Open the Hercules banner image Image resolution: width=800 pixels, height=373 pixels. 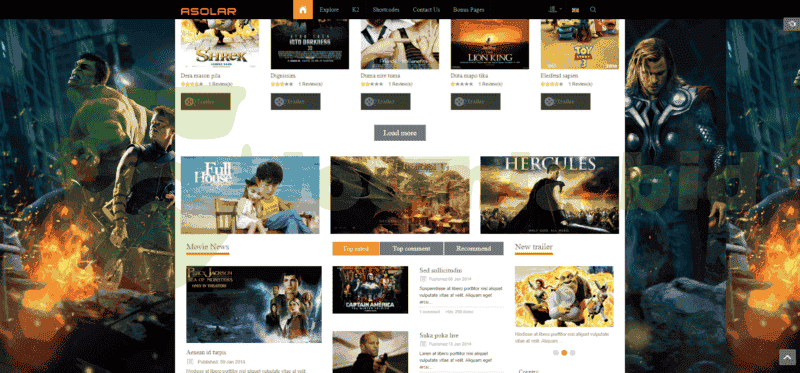[x=549, y=195]
